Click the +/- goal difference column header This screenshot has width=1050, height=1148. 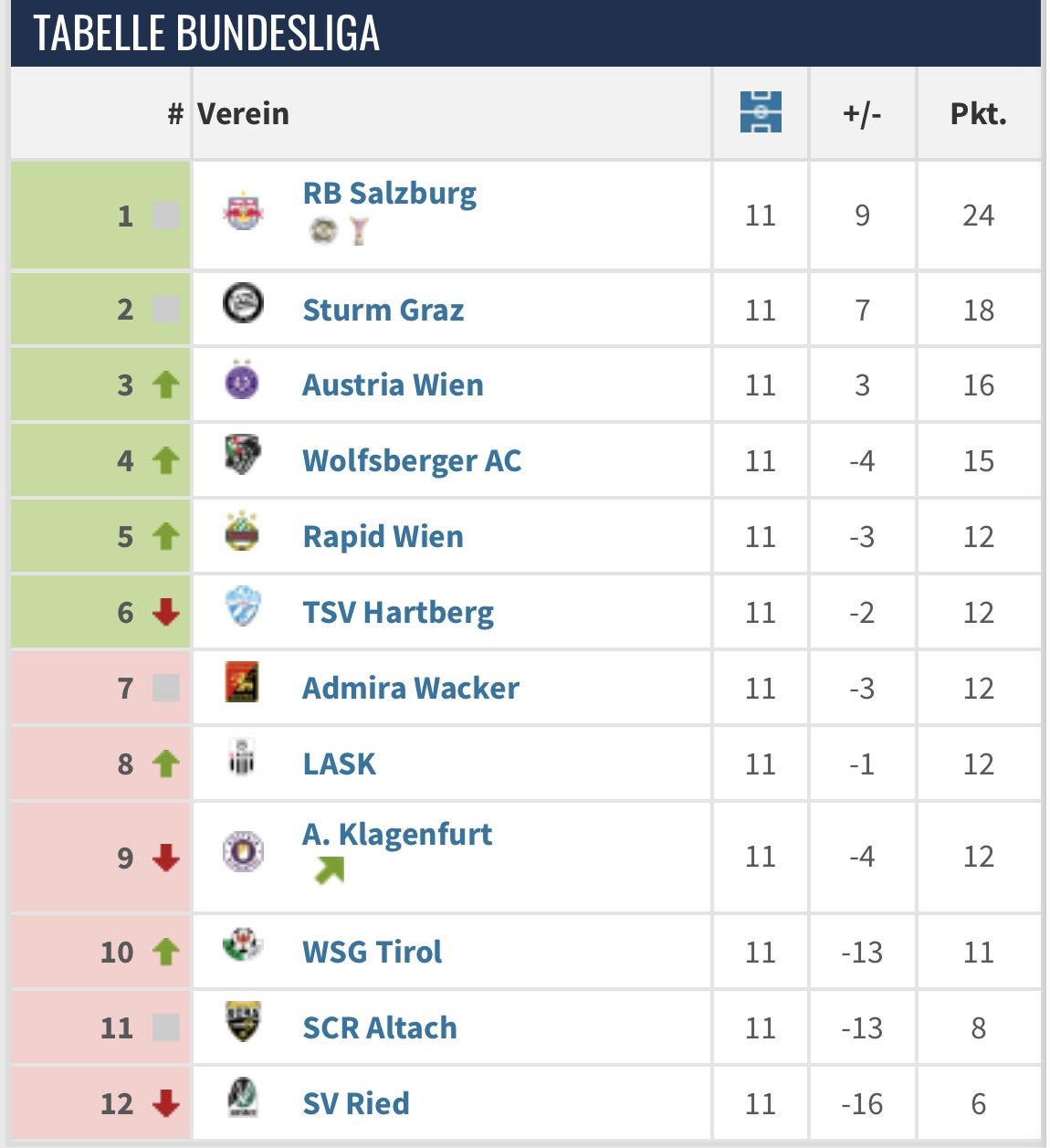click(862, 113)
